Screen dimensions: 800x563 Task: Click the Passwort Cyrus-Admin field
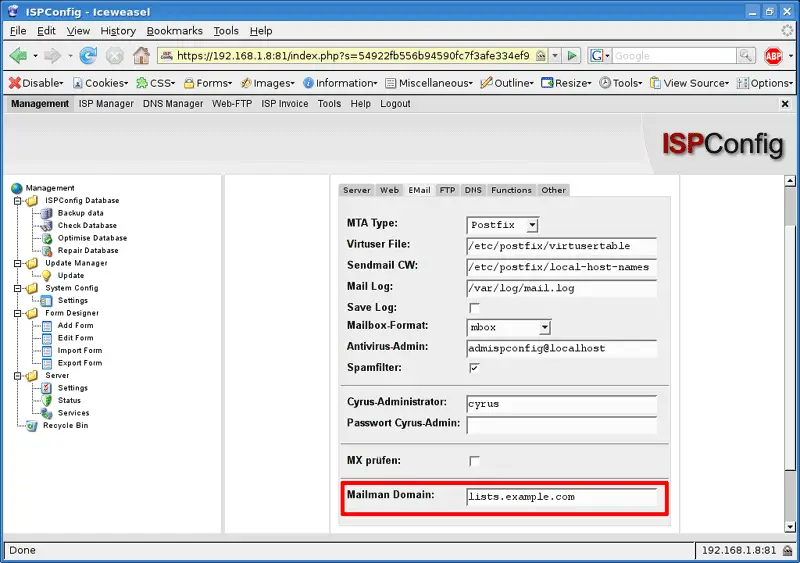562,425
